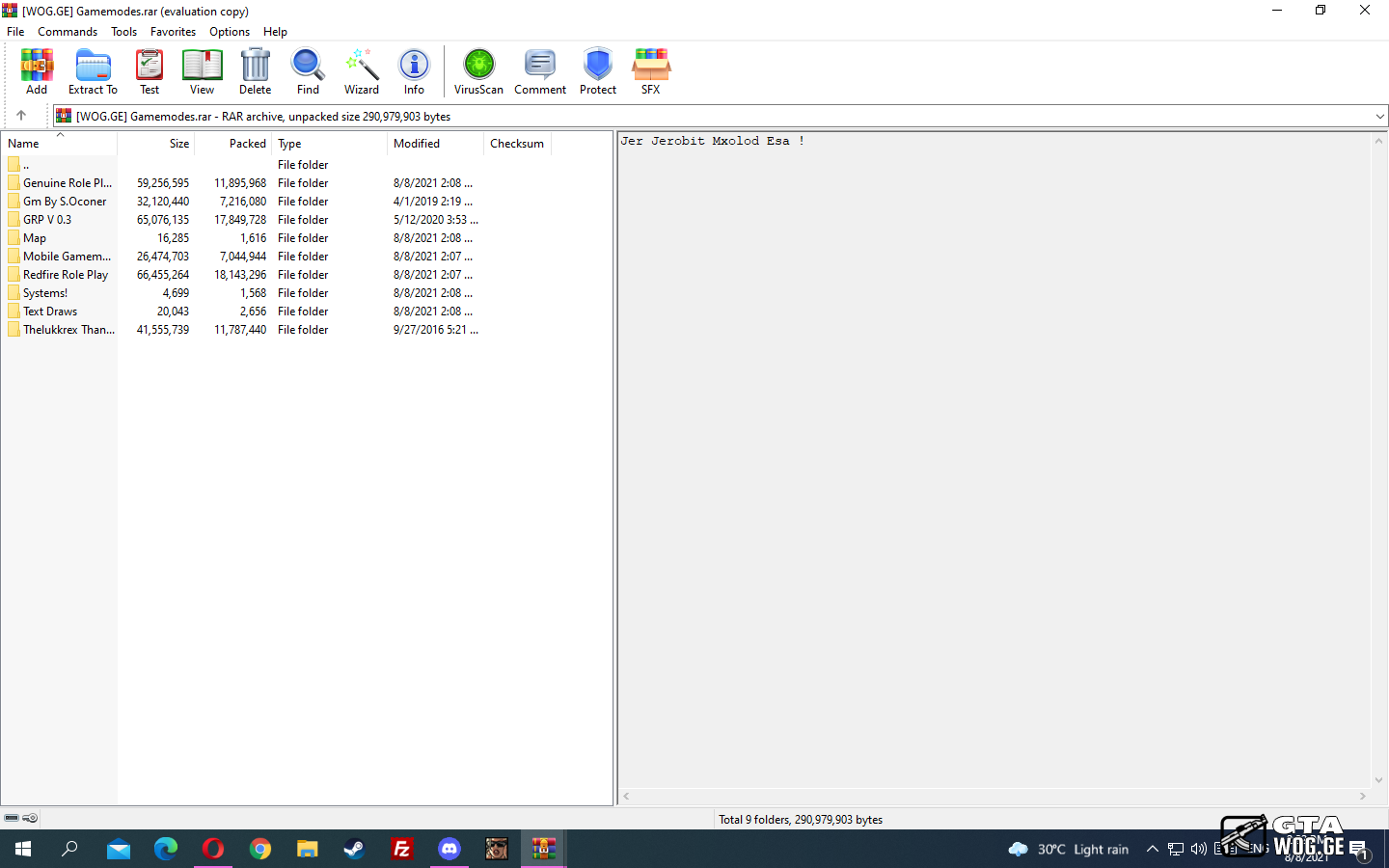
Task: Run Test on the archive
Action: (150, 71)
